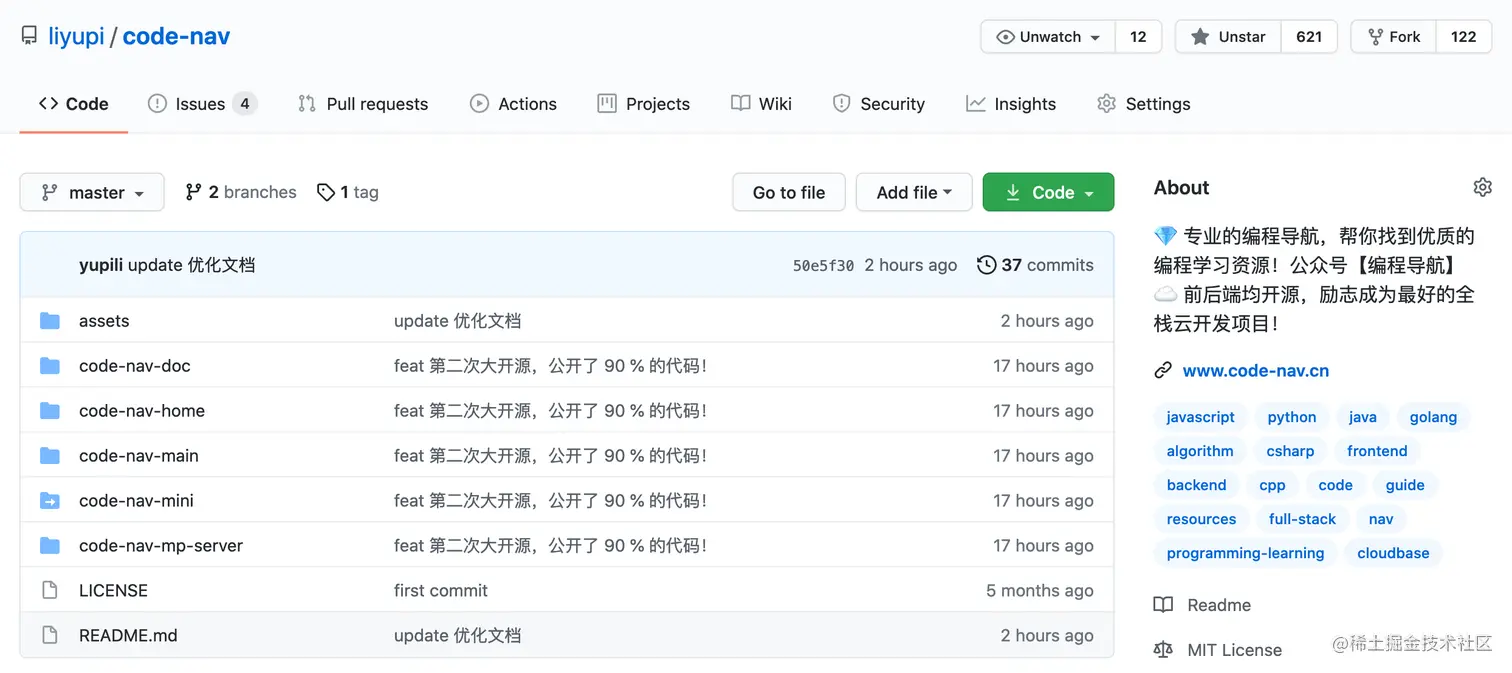Image resolution: width=1512 pixels, height=673 pixels.
Task: Open the first commit message link
Action: tap(441, 591)
